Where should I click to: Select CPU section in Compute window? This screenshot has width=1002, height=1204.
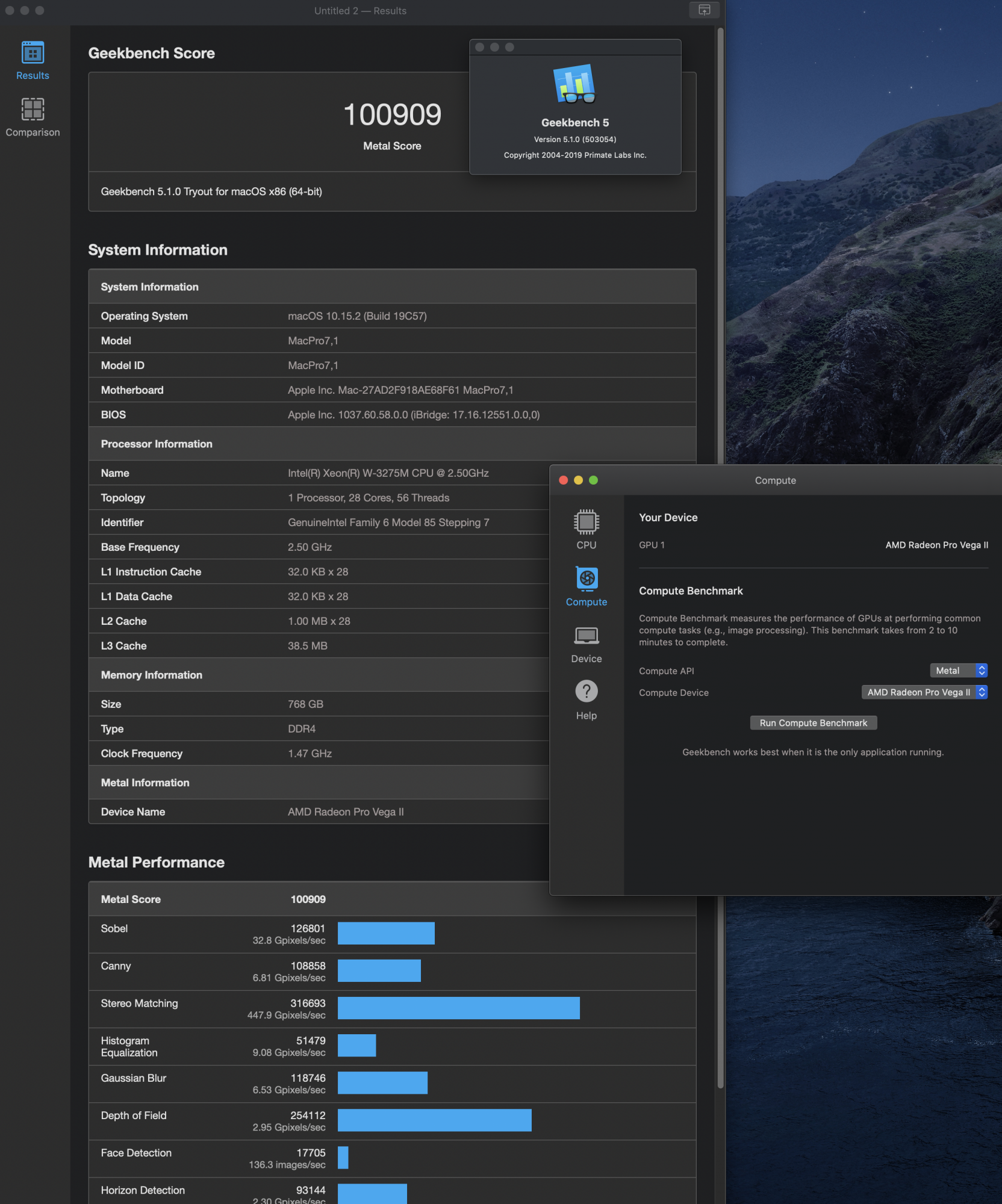[586, 529]
